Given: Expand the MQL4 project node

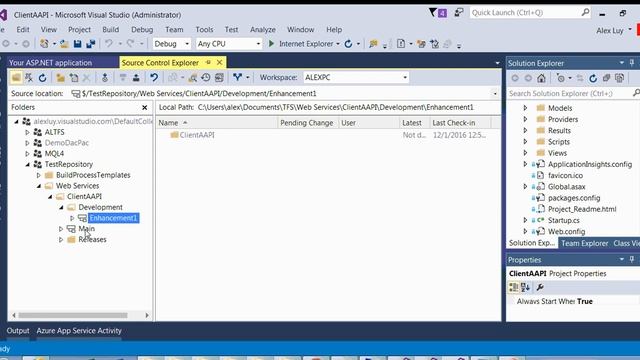Looking at the screenshot, I should click(27, 154).
